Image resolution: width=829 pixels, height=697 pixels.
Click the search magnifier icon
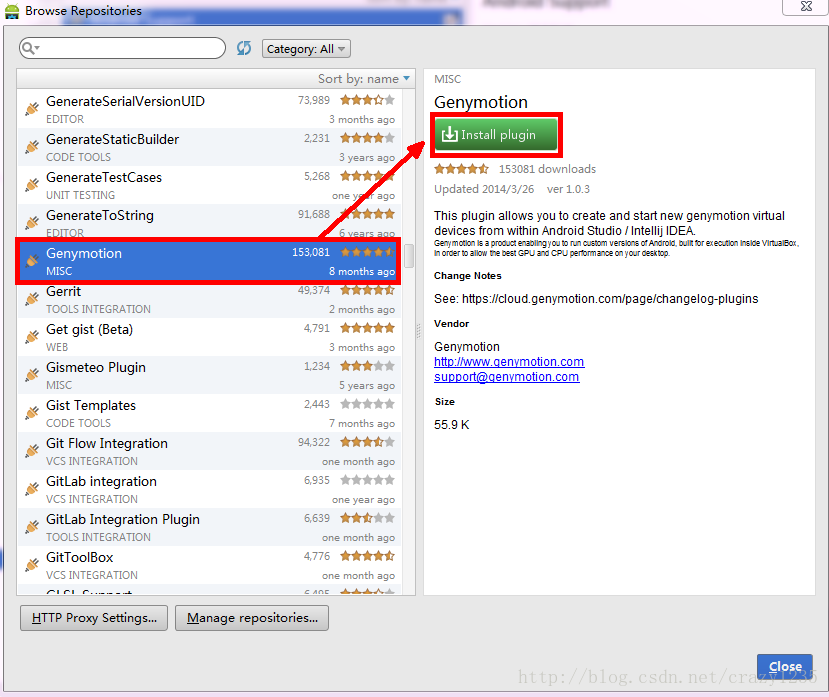click(x=30, y=48)
